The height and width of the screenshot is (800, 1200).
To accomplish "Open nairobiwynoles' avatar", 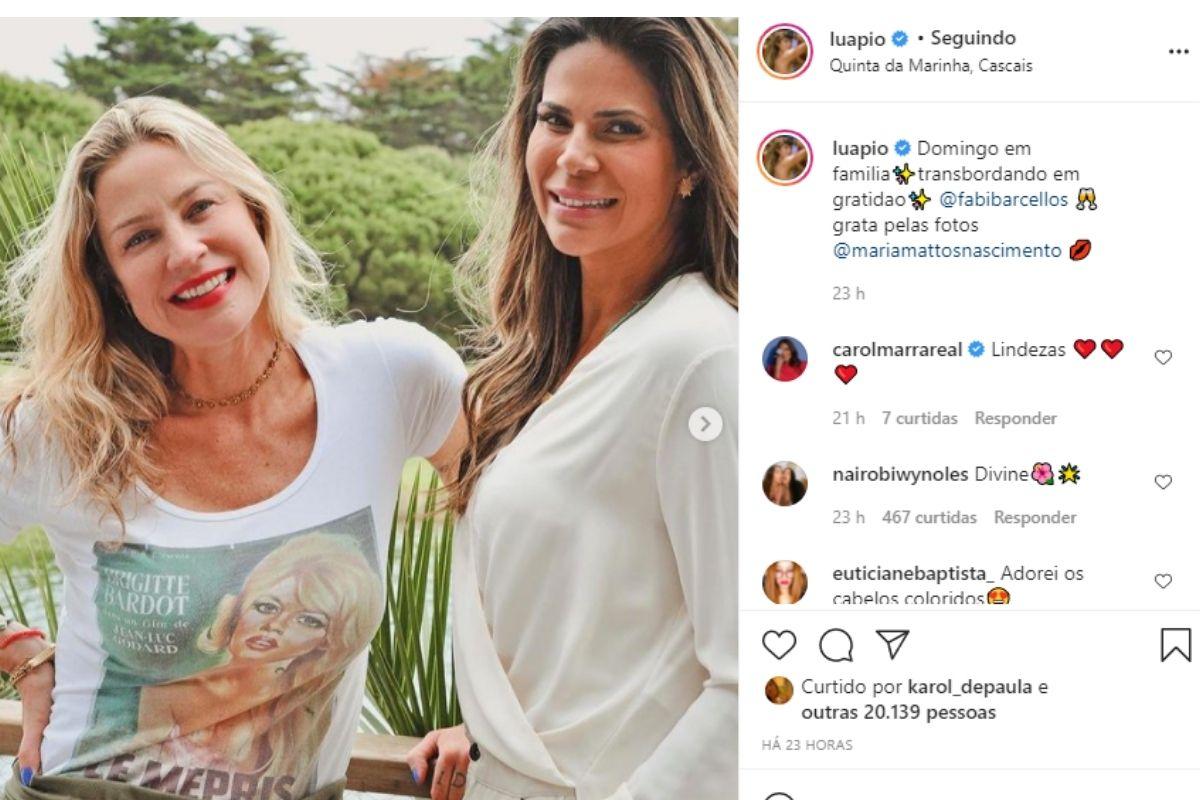I will pyautogui.click(x=785, y=484).
